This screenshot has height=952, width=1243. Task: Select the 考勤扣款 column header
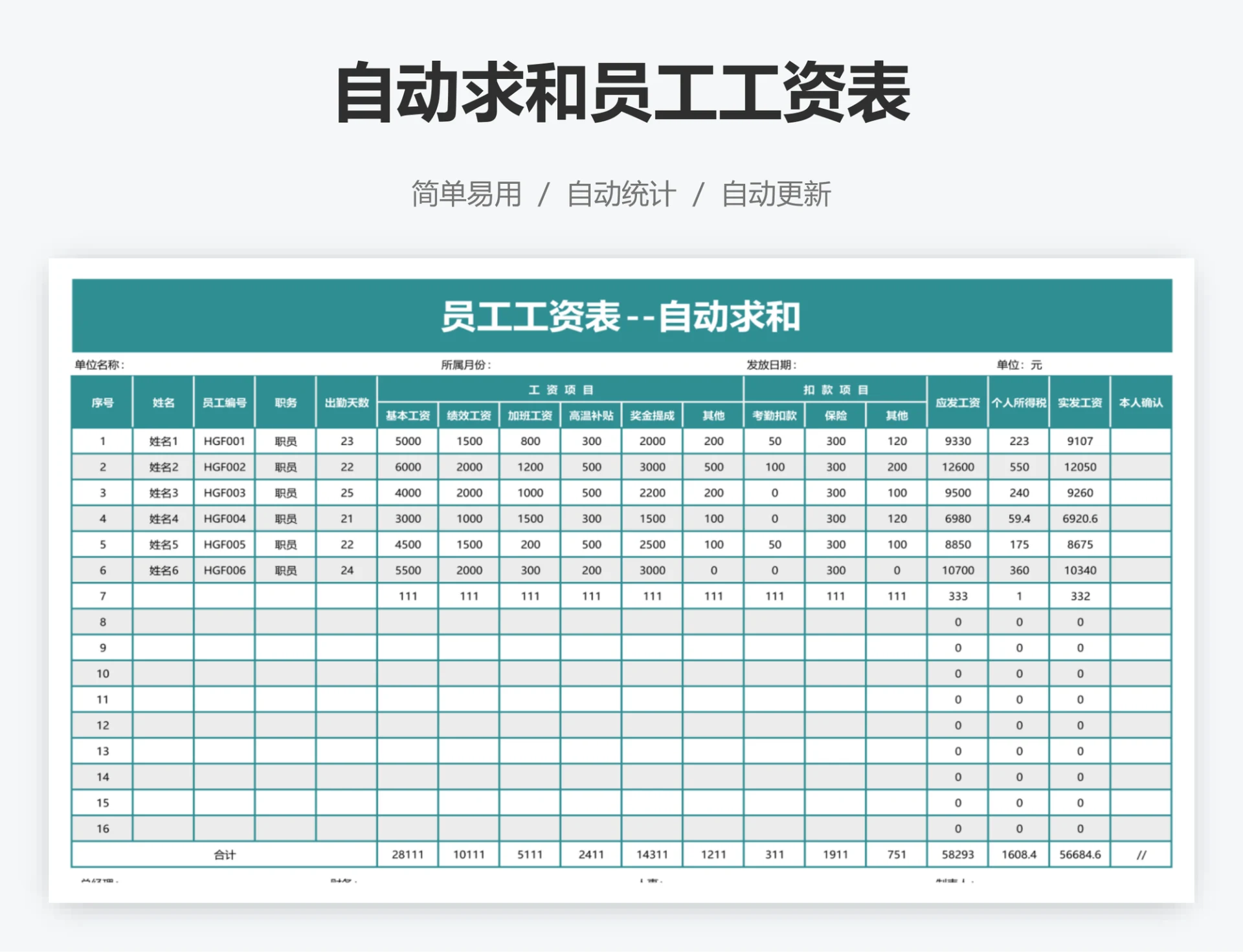pyautogui.click(x=774, y=416)
